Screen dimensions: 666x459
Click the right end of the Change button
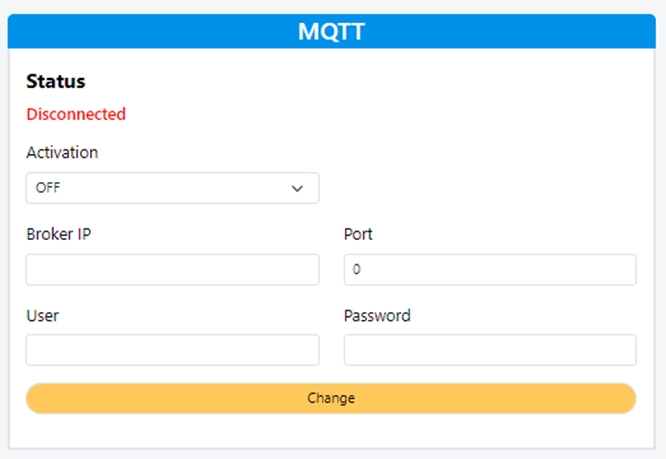click(x=610, y=398)
